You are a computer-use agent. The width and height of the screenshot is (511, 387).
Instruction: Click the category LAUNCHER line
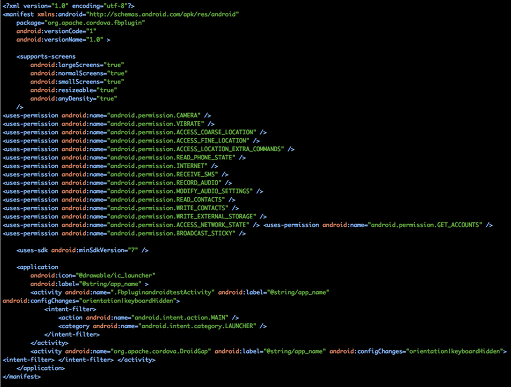click(x=163, y=326)
